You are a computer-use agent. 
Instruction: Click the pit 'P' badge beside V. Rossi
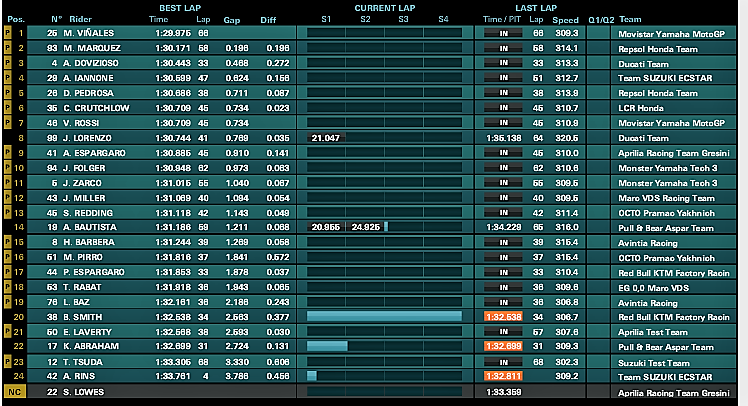pos(8,123)
